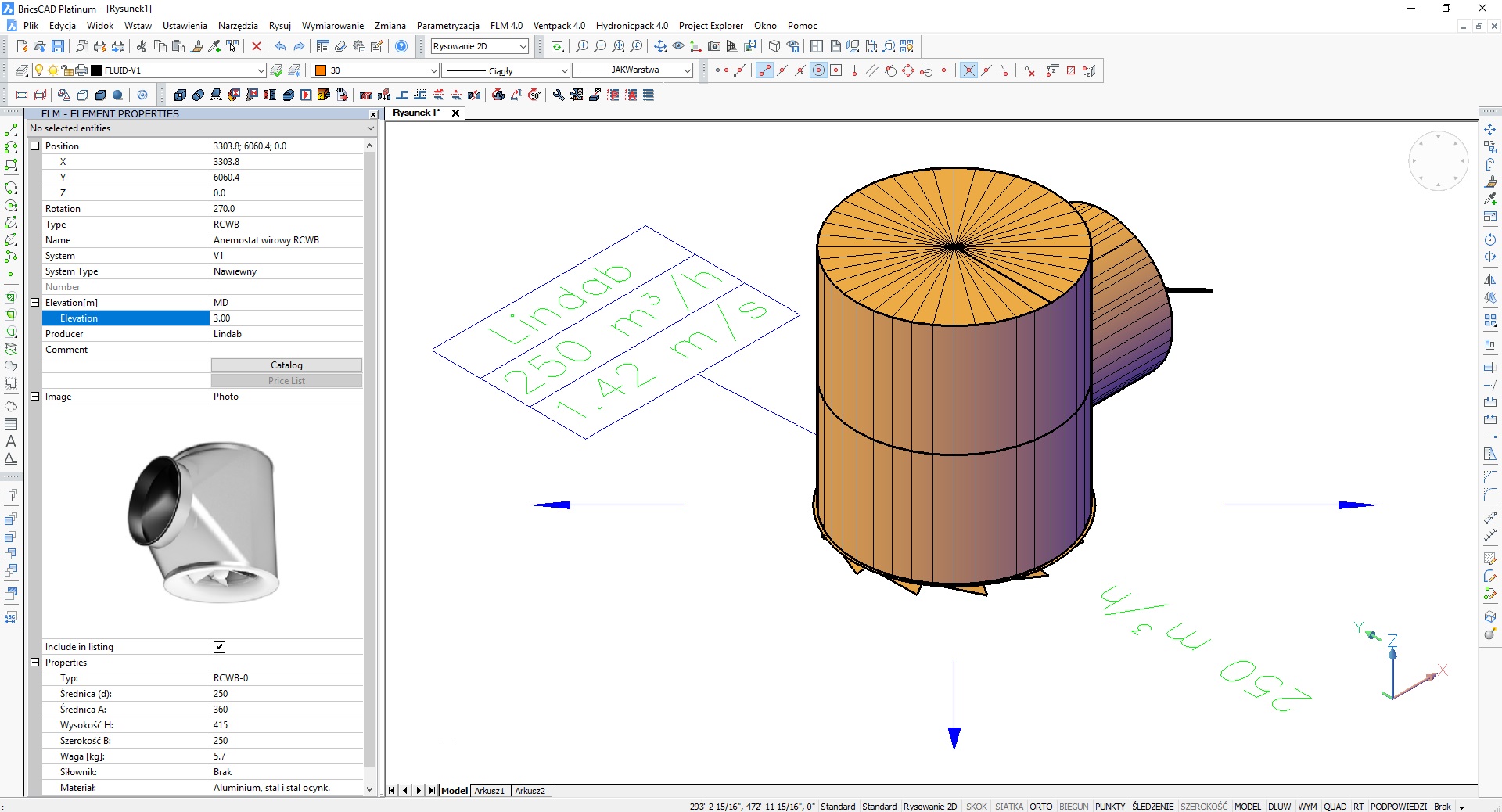Switch to the Arkusz1 layout tab
Screen dimensions: 1502x812
490,791
